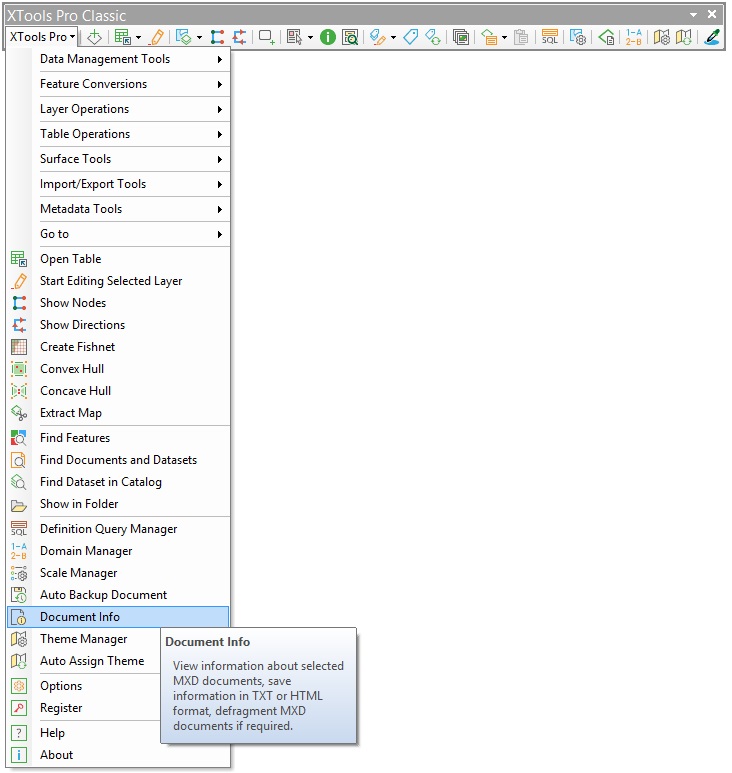Image resolution: width=732 pixels, height=773 pixels.
Task: Click the Create Fishnet grid icon in menu
Action: tap(19, 347)
